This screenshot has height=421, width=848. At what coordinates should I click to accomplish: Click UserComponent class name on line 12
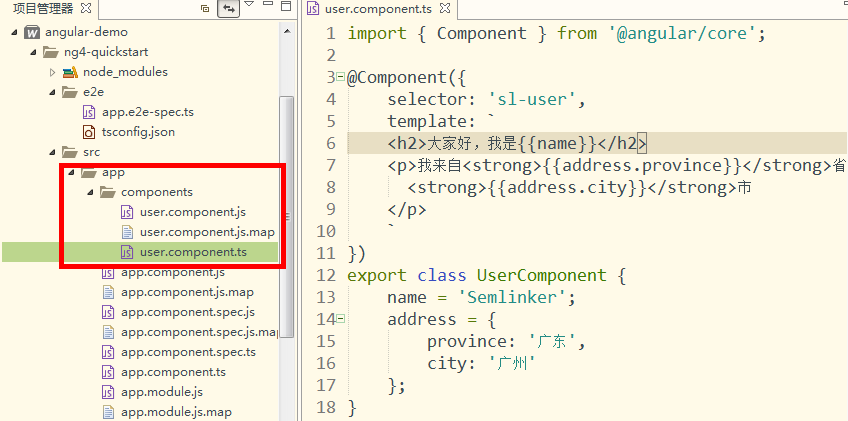(542, 275)
